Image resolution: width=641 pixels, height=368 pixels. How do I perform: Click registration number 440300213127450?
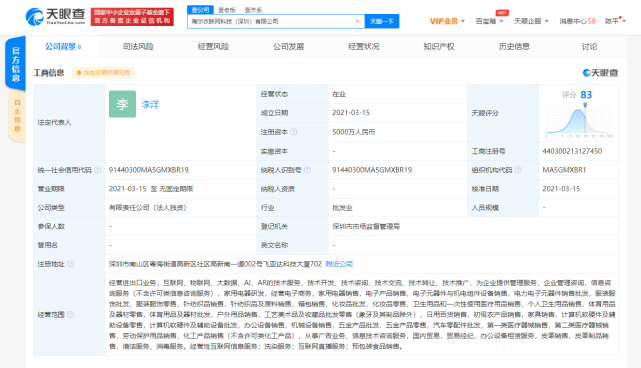572,151
